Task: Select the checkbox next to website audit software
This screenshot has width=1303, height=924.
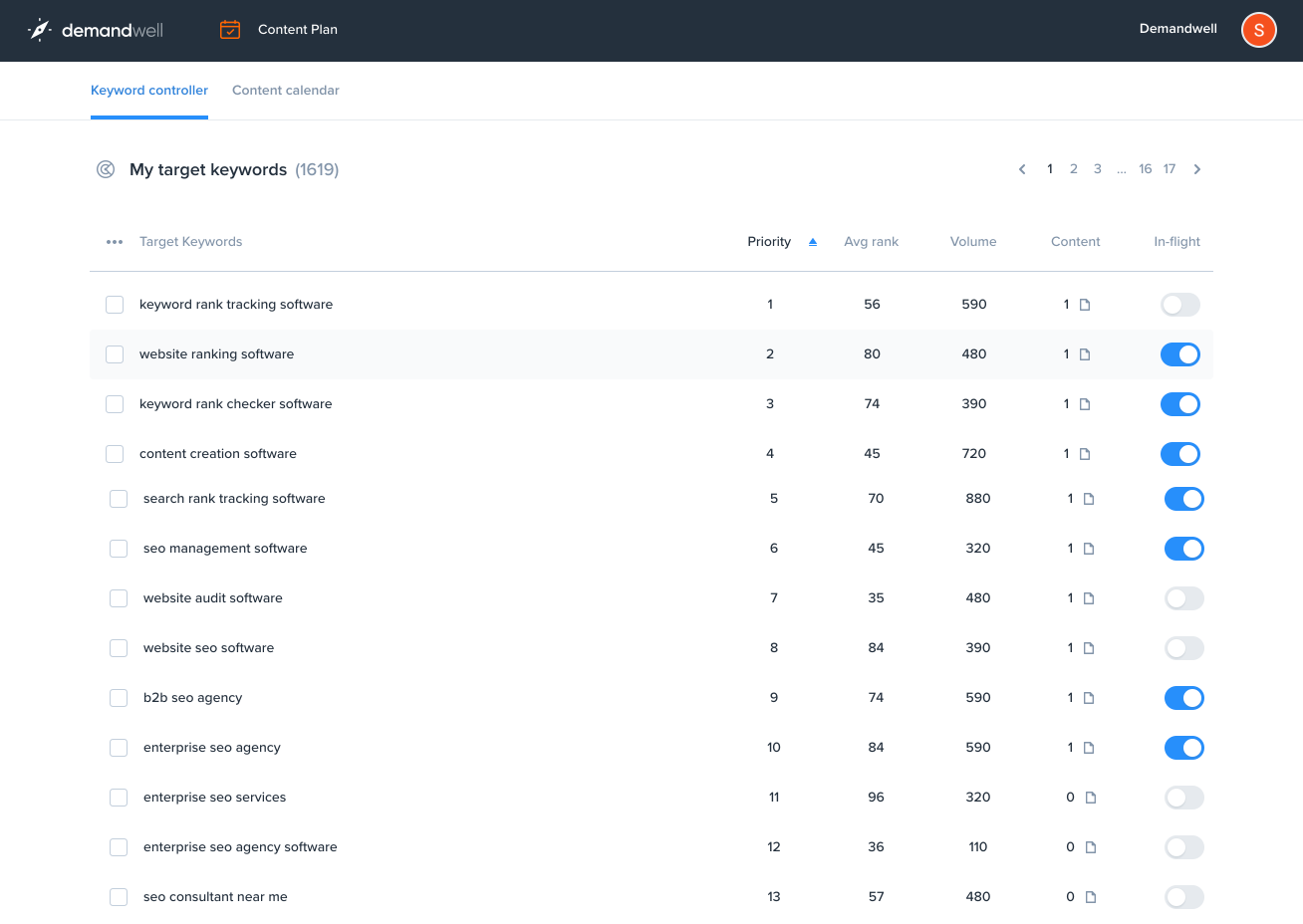Action: [119, 598]
